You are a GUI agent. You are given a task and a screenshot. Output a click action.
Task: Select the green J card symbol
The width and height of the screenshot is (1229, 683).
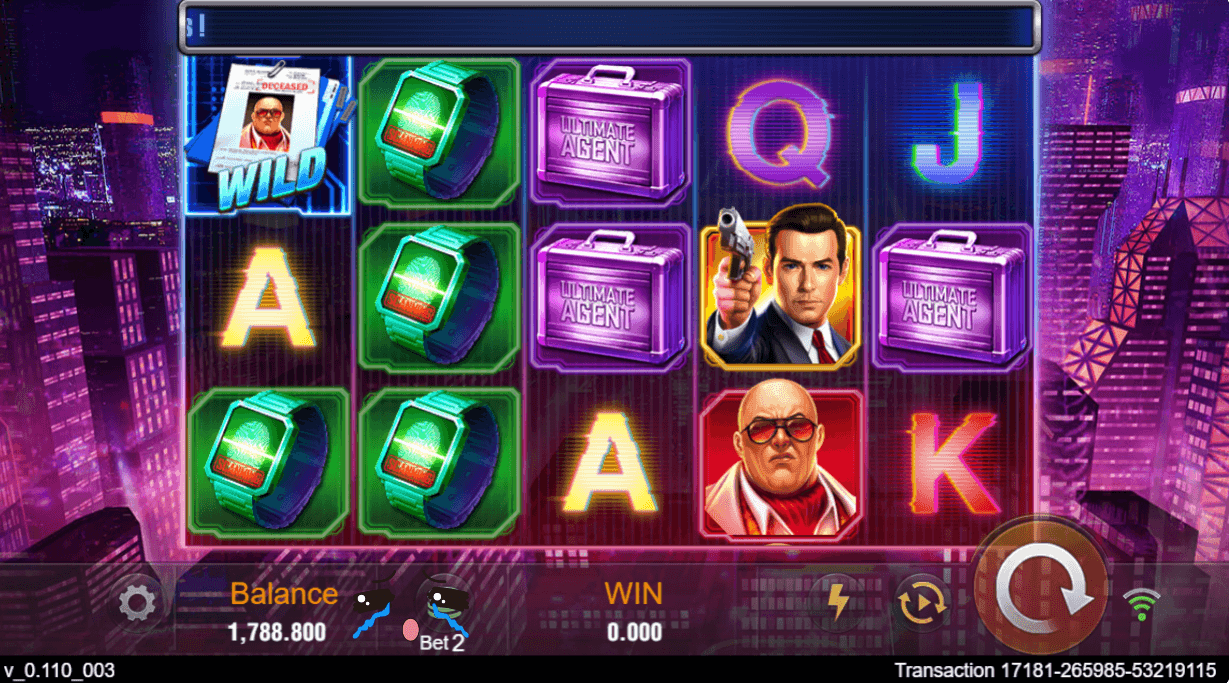[948, 133]
